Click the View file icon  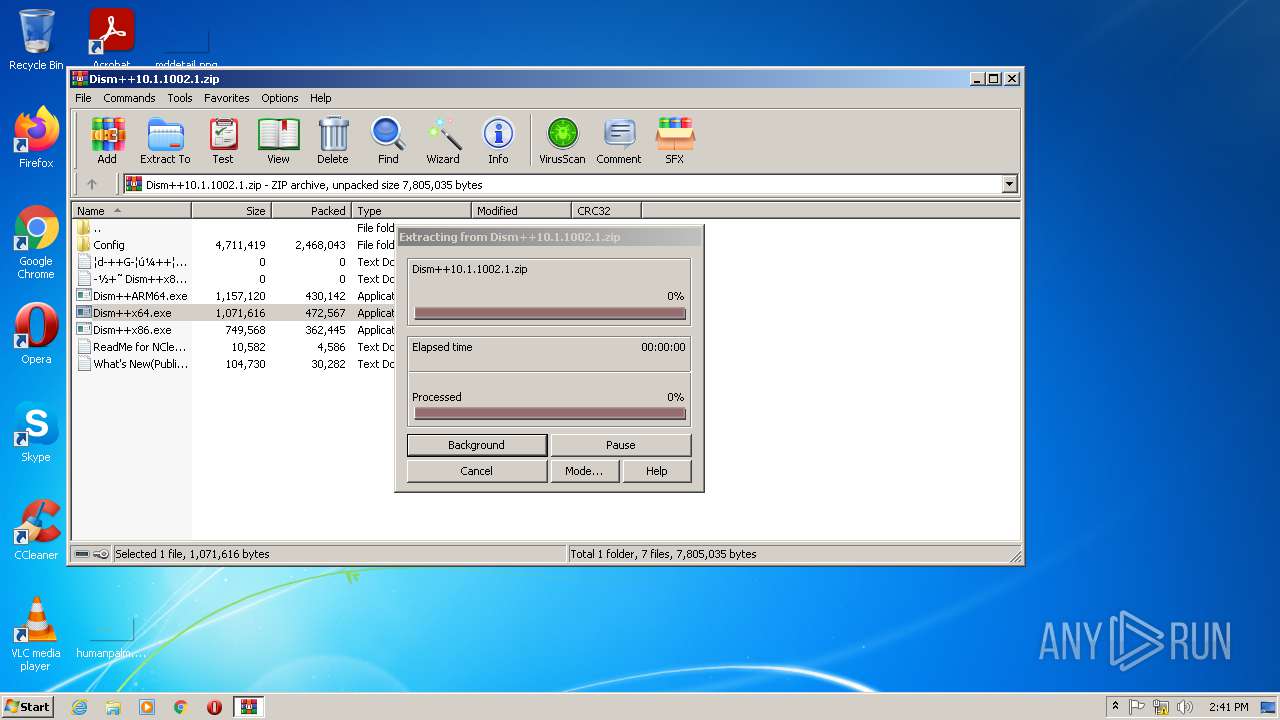coord(278,141)
